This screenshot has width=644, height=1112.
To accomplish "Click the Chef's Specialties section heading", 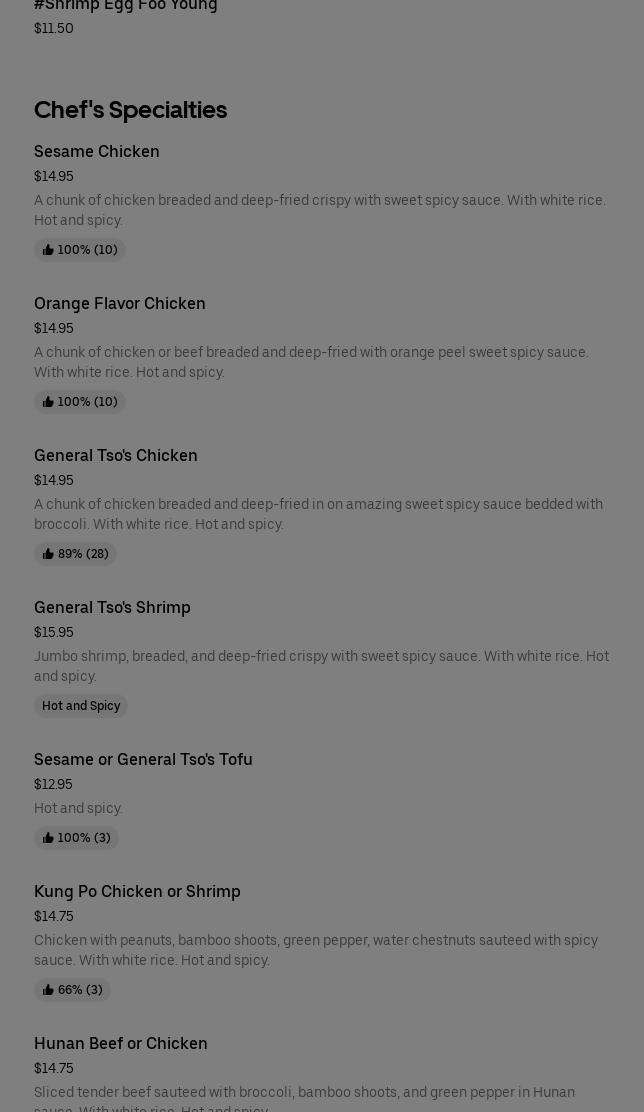I will click(x=131, y=110).
